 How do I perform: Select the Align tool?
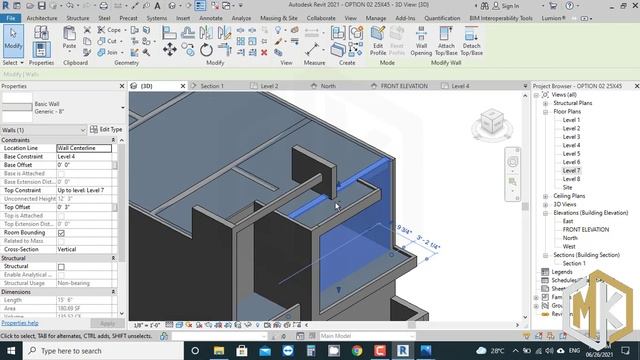(169, 33)
